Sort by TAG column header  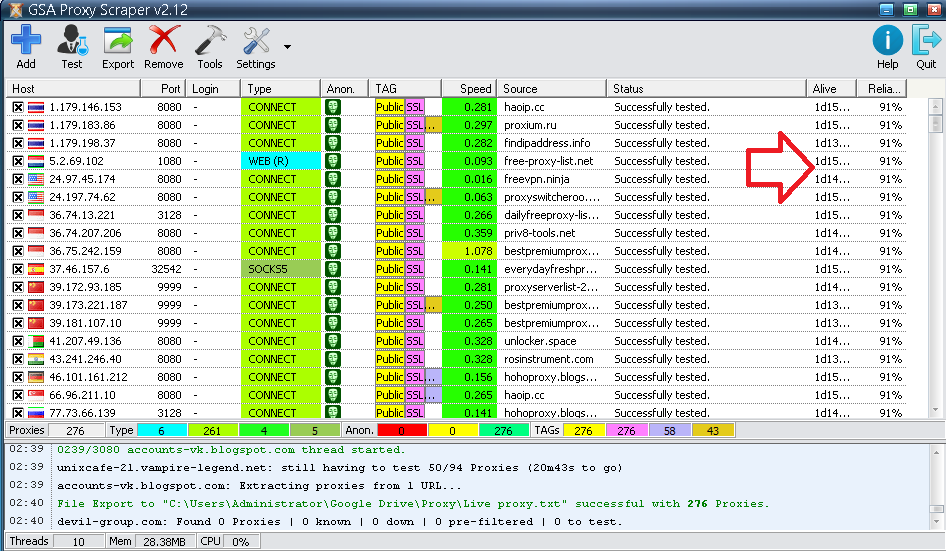tap(405, 89)
